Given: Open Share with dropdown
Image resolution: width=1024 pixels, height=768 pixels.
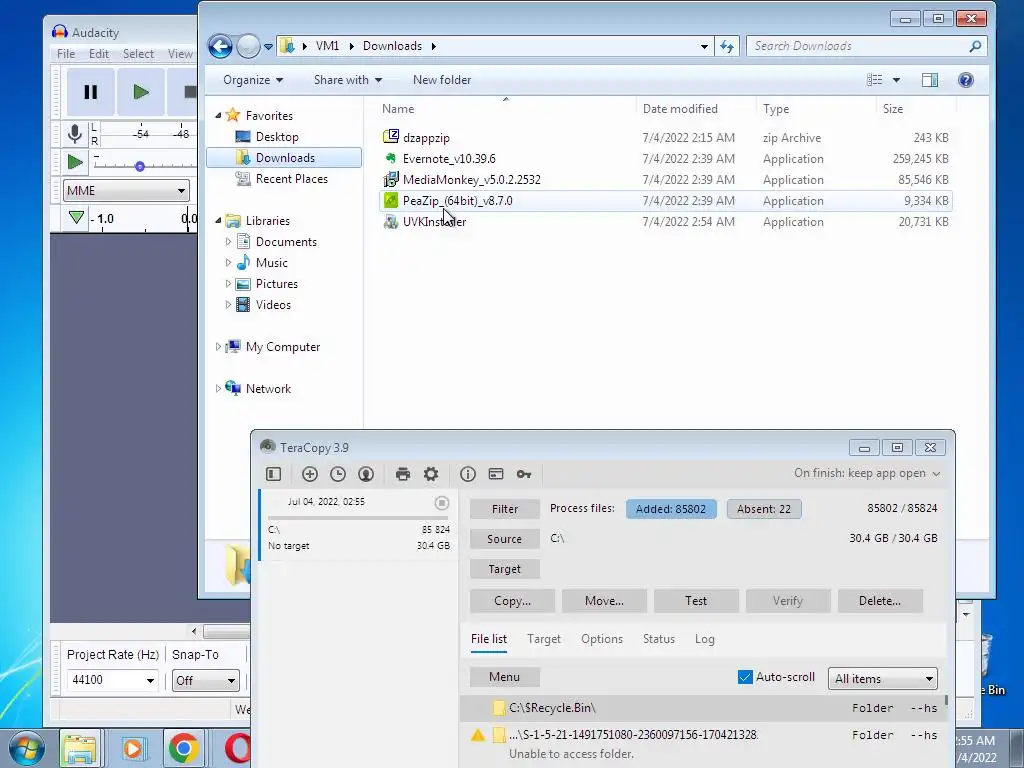Looking at the screenshot, I should (347, 80).
